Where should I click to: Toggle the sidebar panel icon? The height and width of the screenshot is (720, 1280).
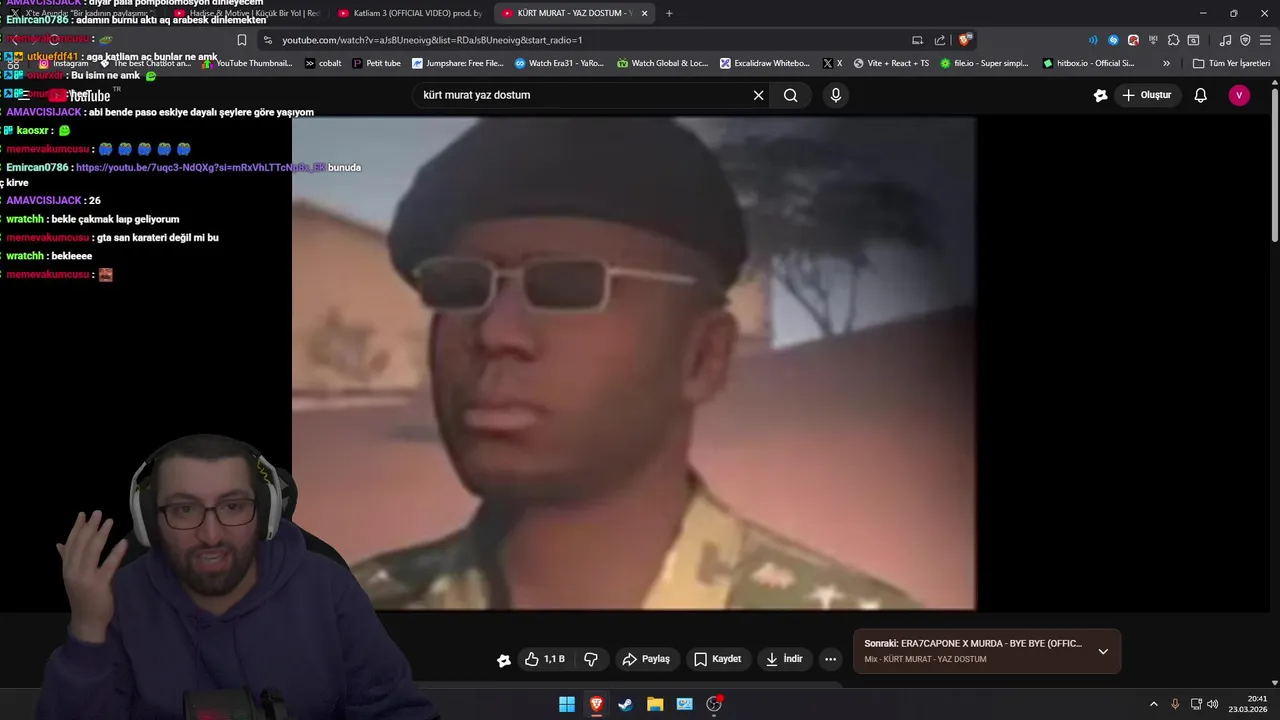1193,40
